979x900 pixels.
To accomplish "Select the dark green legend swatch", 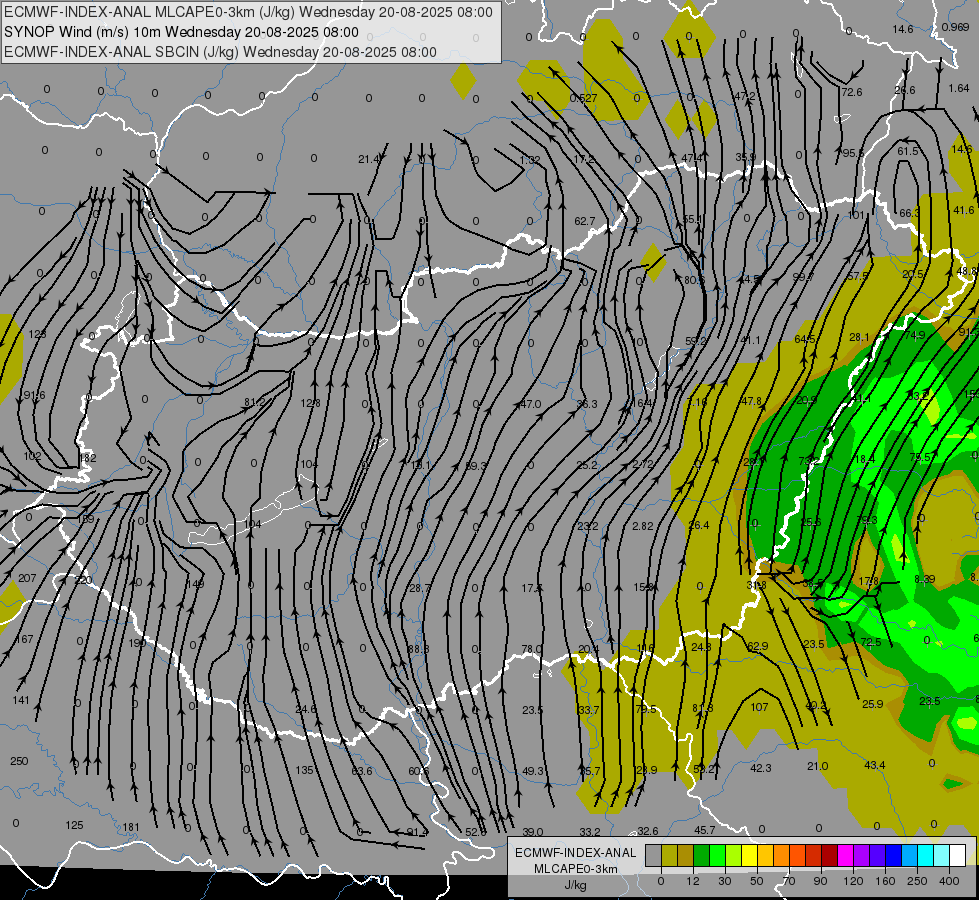I will (701, 855).
